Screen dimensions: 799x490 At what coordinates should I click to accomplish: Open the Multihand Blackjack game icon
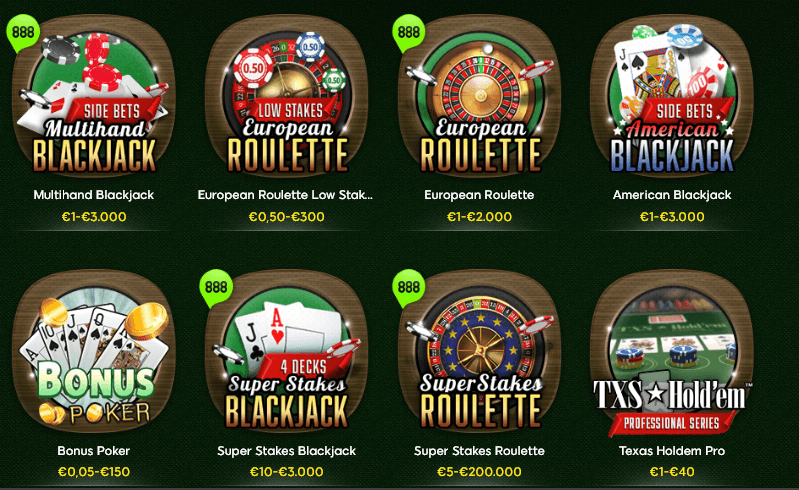94,97
